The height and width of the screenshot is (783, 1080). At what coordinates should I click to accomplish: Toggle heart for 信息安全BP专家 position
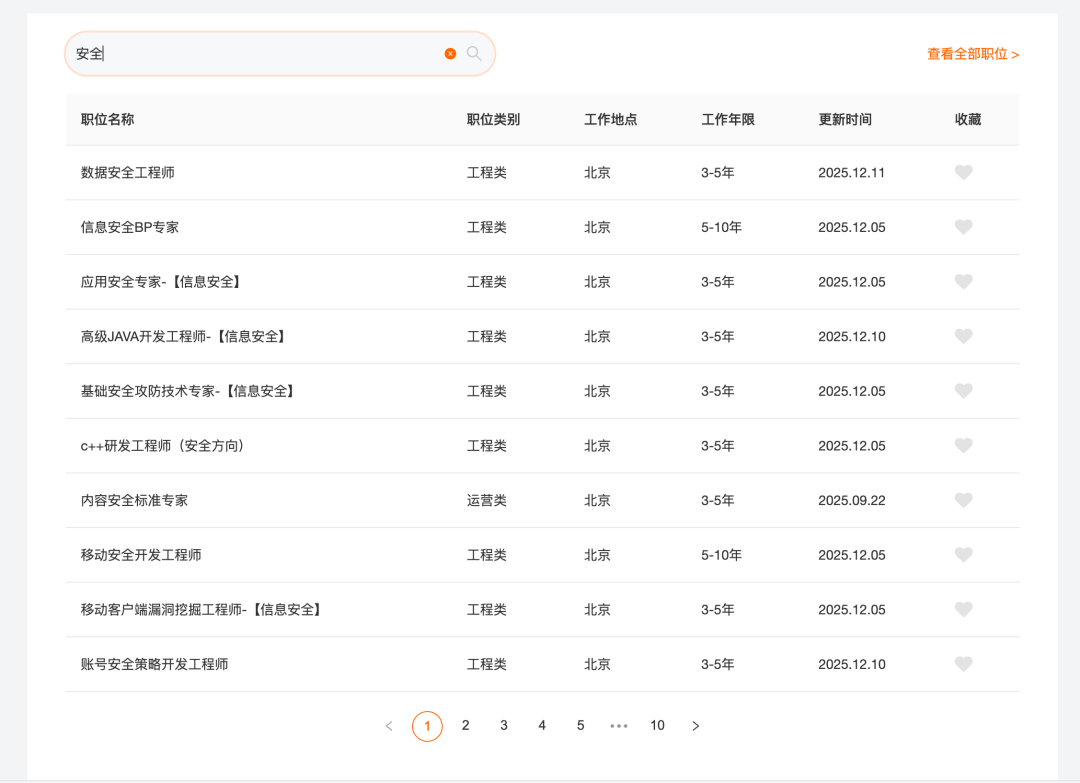tap(963, 227)
